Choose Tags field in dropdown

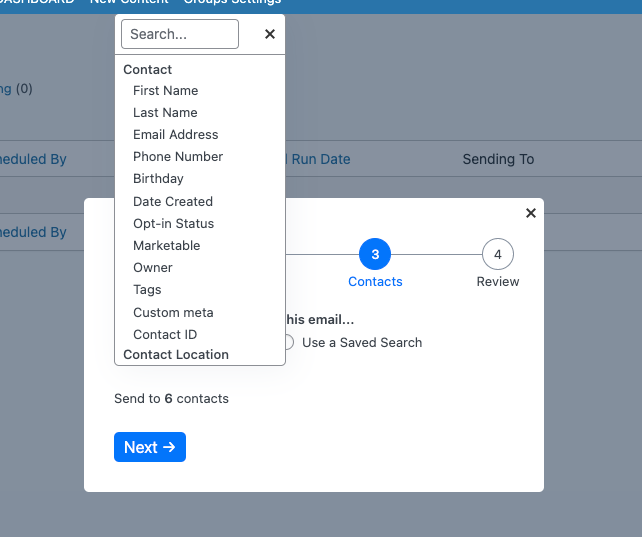tap(147, 290)
